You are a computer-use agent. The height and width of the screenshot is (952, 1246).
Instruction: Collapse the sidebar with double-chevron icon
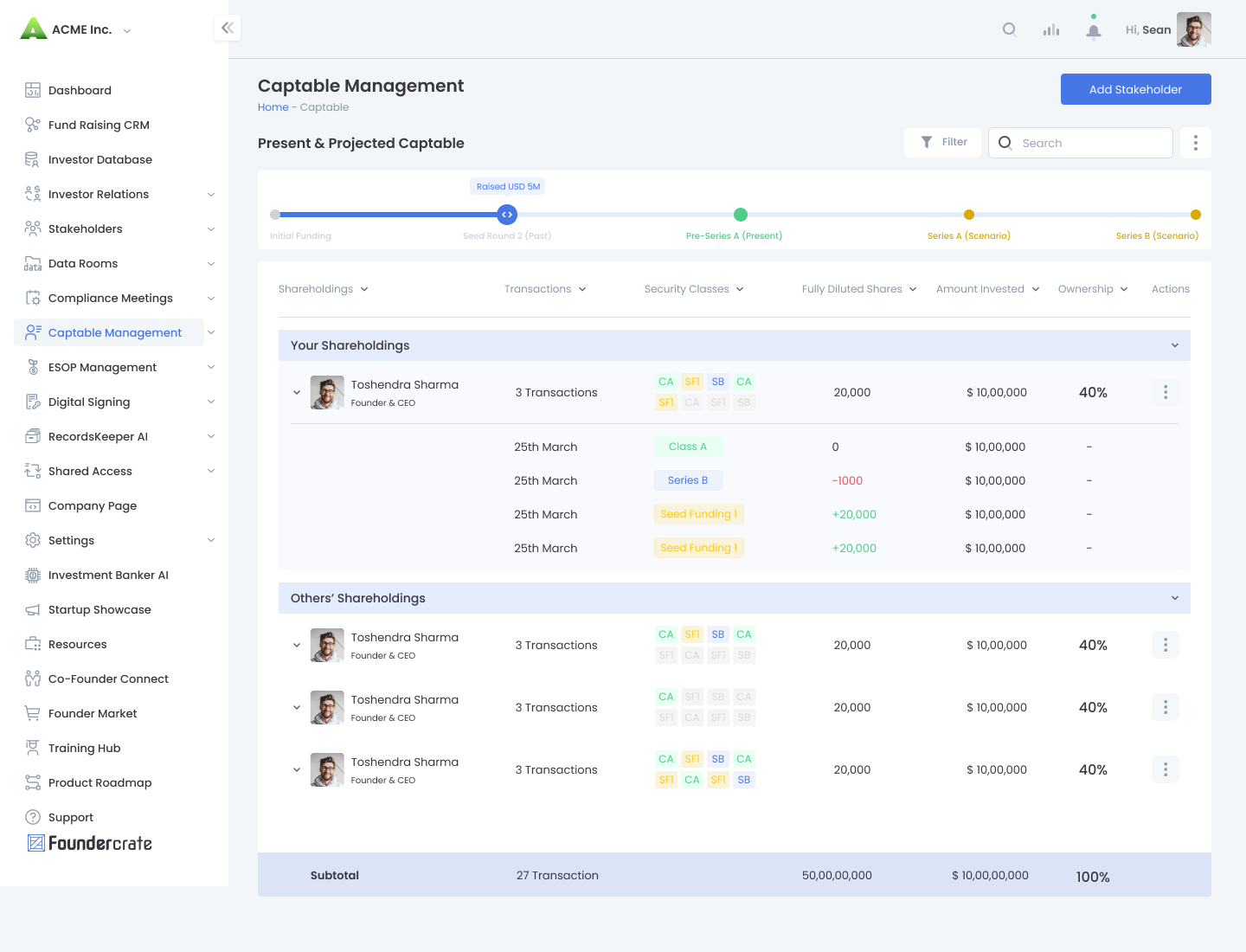228,28
